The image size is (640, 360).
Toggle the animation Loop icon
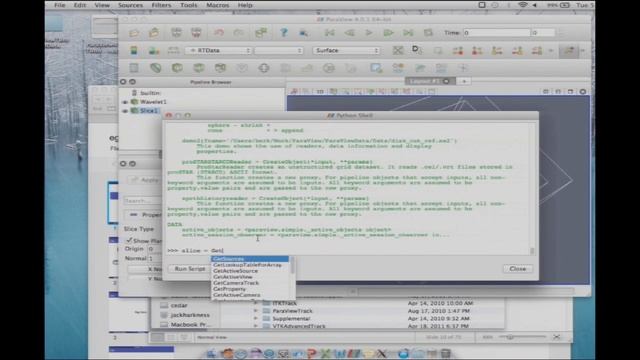pyautogui.click(x=428, y=33)
